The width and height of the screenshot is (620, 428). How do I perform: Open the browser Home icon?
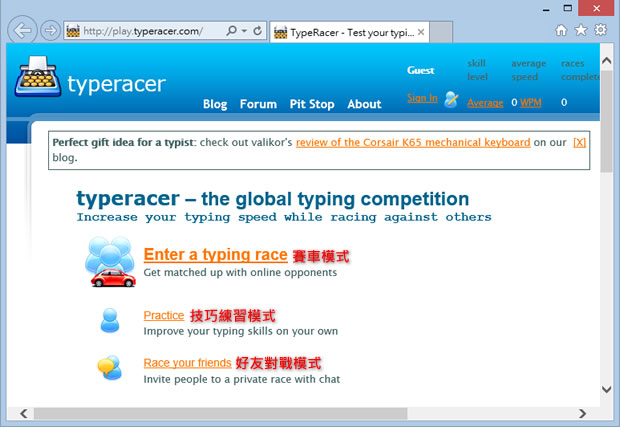[561, 30]
